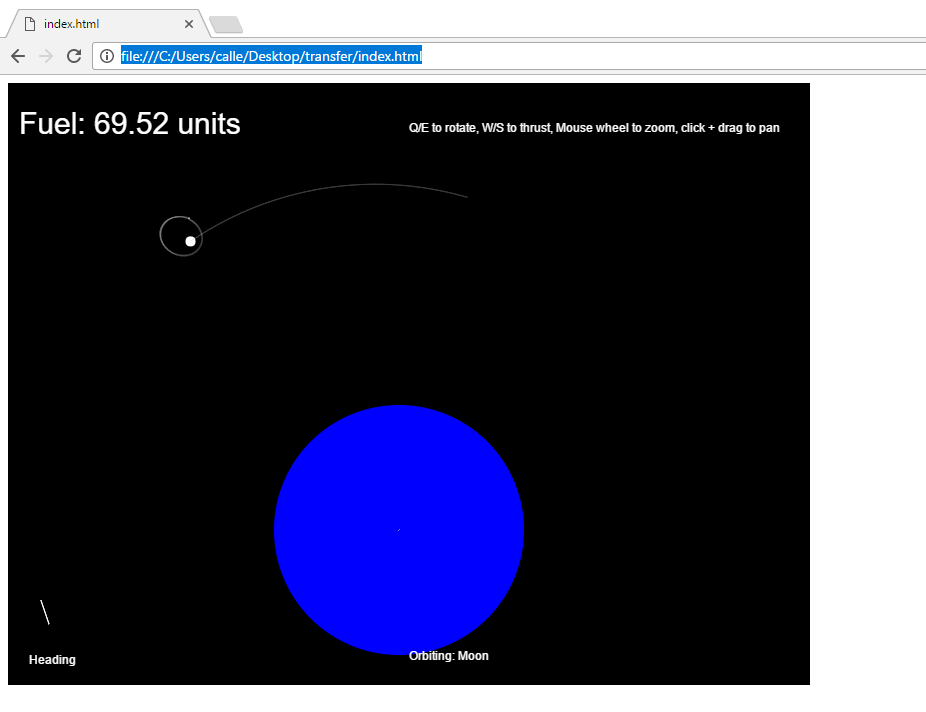Select the index.html browser tab
This screenshot has width=926, height=712.
108,24
